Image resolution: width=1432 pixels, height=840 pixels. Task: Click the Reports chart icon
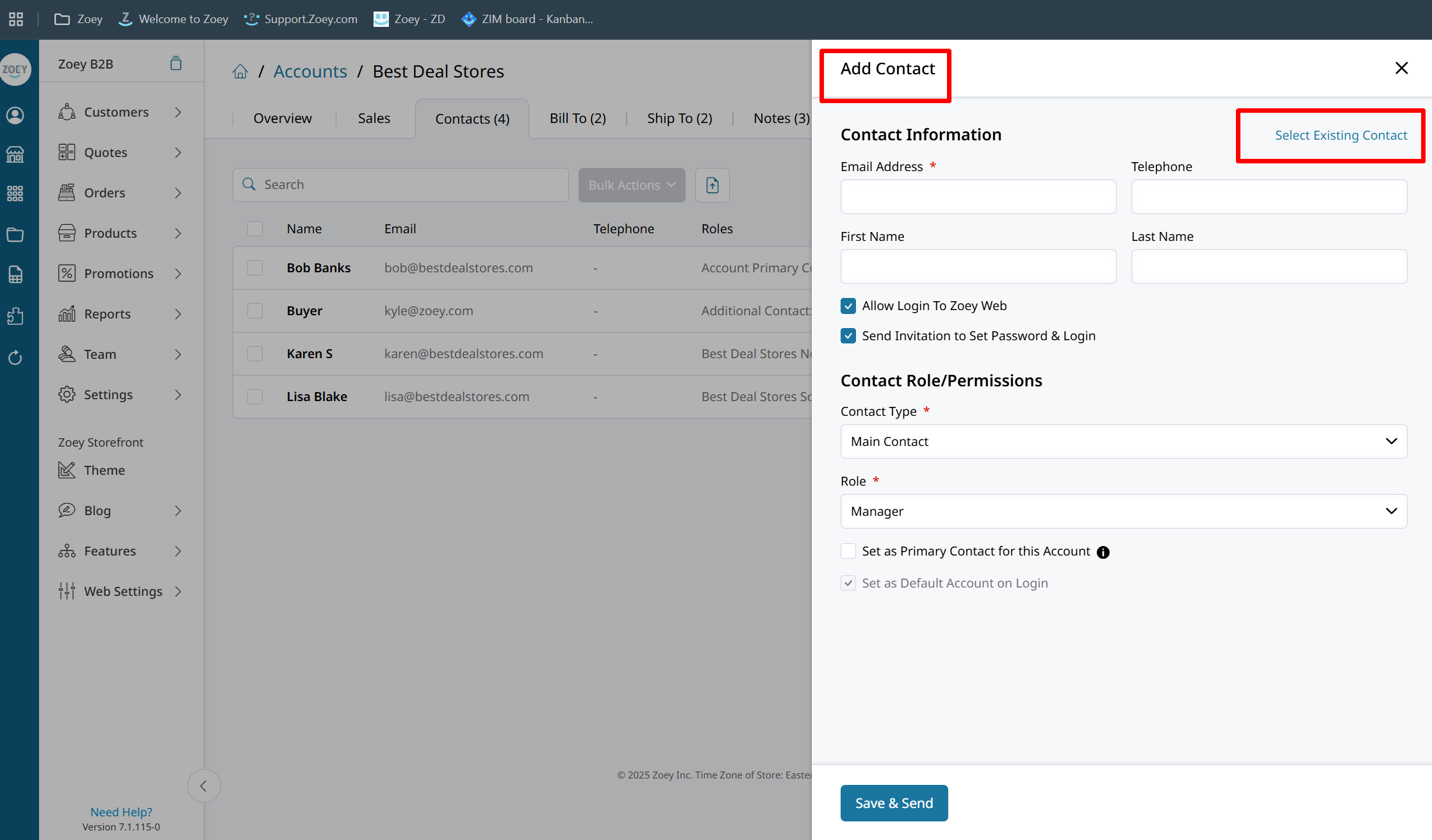point(67,314)
